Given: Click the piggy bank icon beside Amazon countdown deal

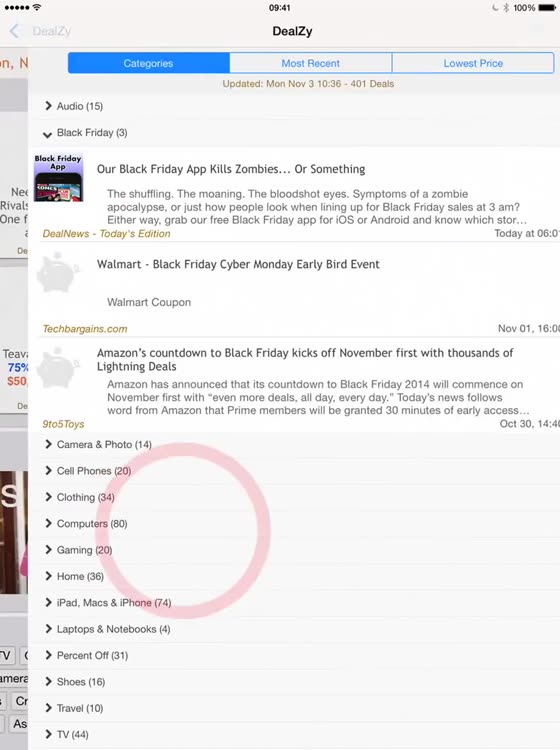Looking at the screenshot, I should [57, 367].
